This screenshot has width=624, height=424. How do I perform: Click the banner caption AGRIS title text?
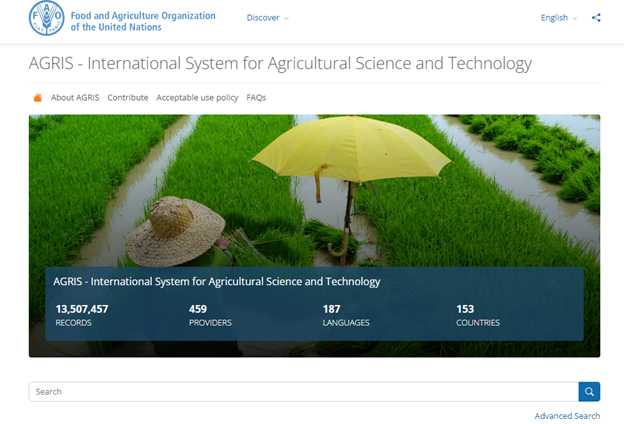point(216,281)
